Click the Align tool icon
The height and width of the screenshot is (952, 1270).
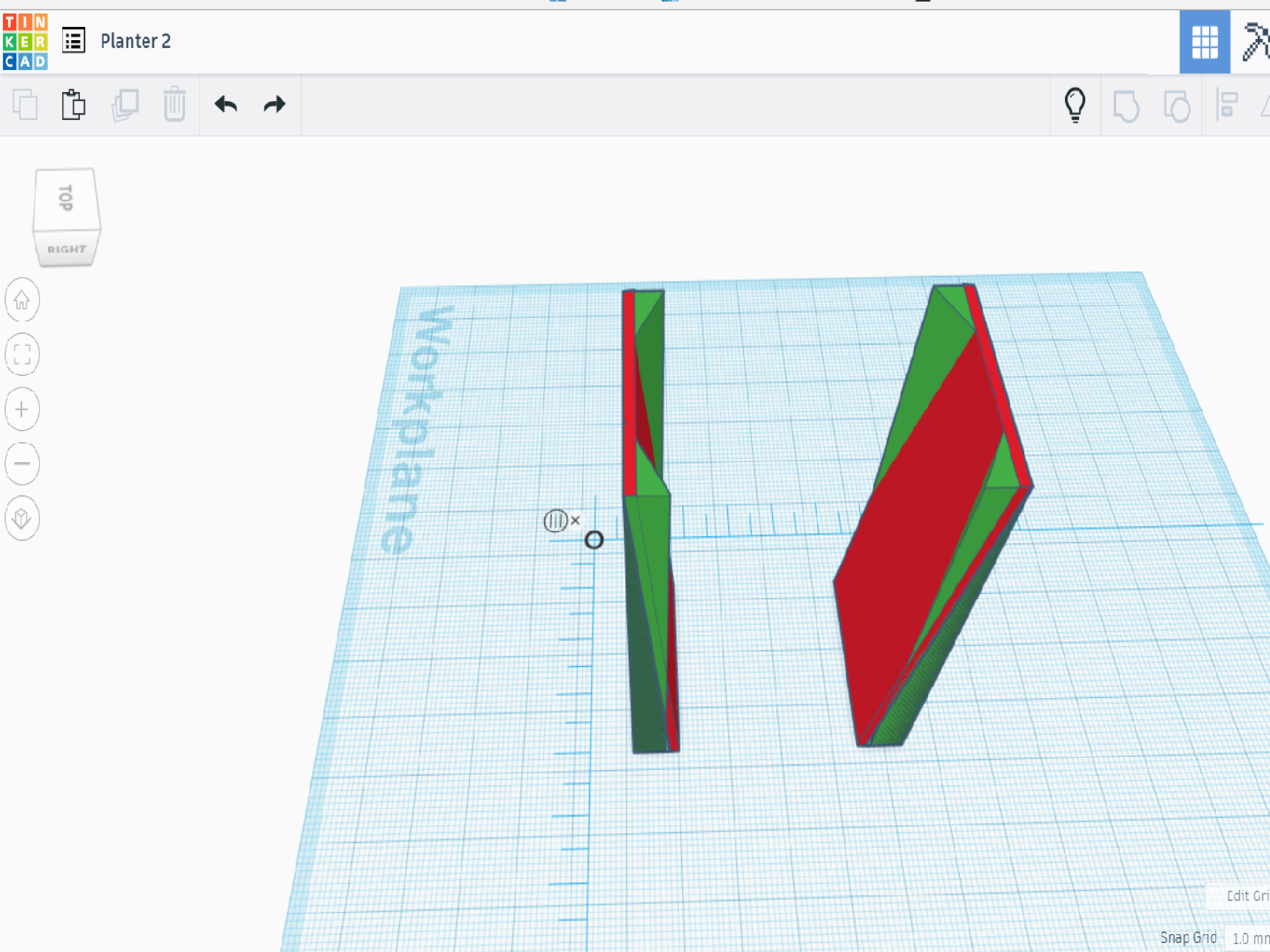(1227, 105)
